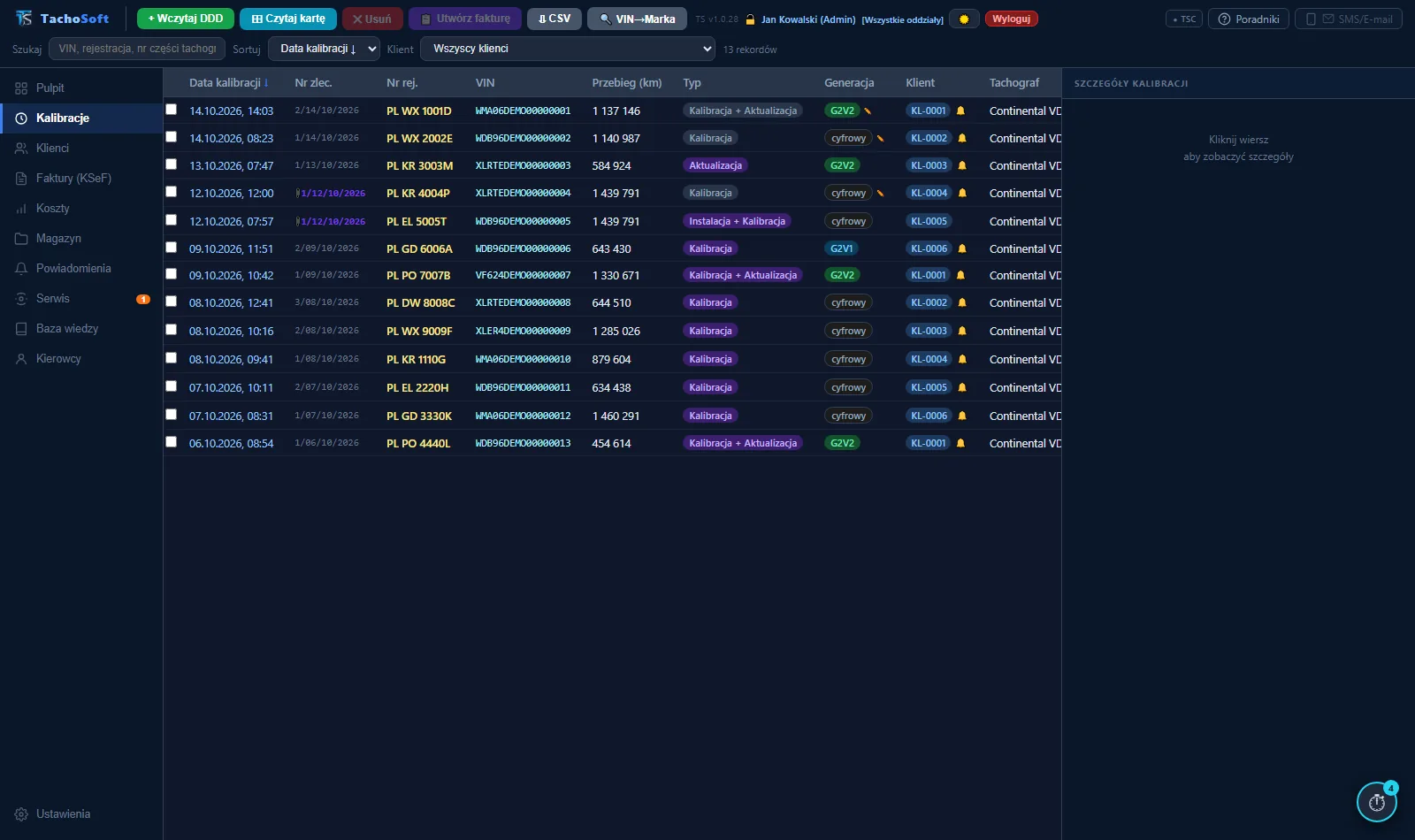The image size is (1415, 840).
Task: Click the TSC button in top bar
Action: coord(1184,19)
